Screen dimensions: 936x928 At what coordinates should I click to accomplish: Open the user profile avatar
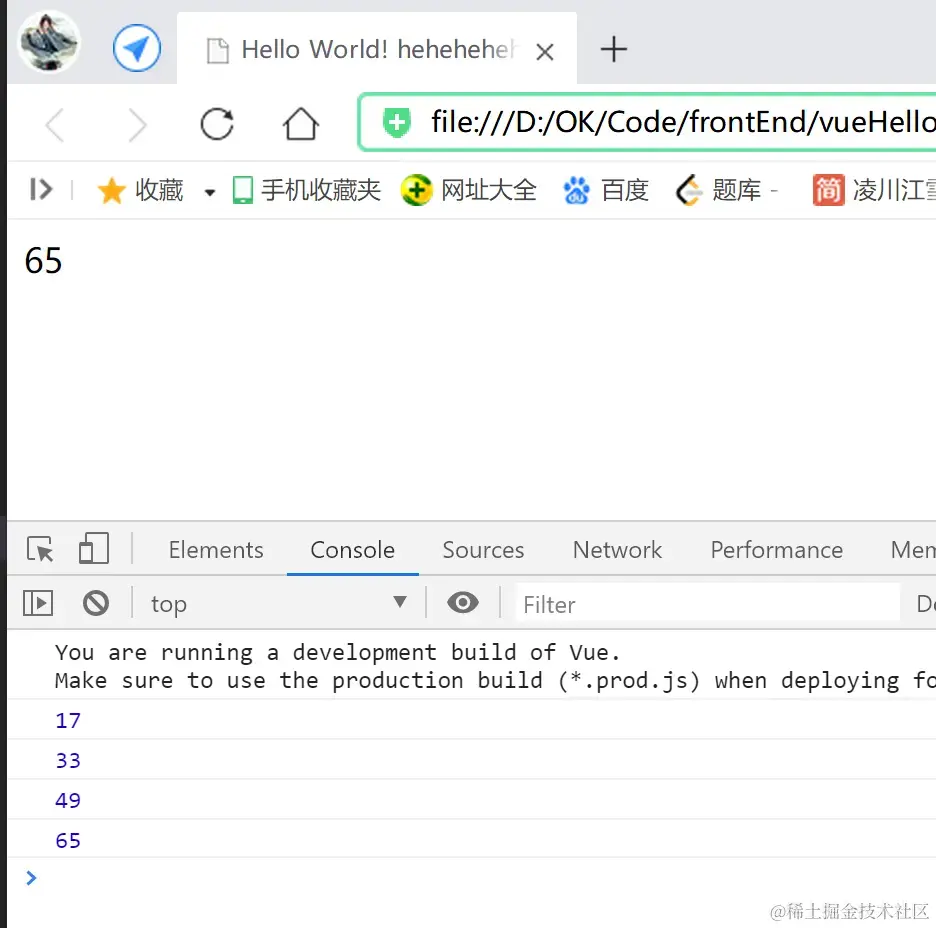49,42
